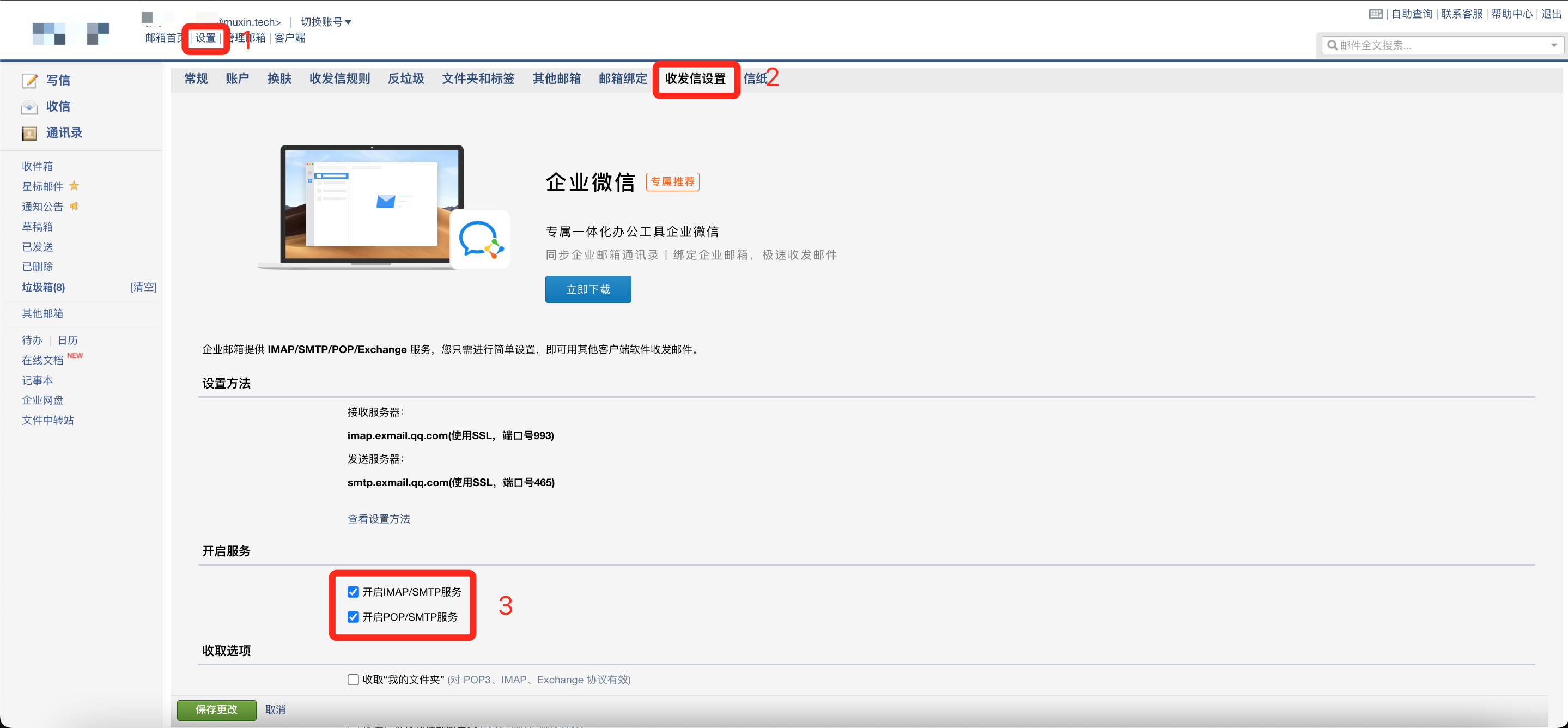Click the yellow star beside starred mail
Image resolution: width=1568 pixels, height=728 pixels.
74,186
